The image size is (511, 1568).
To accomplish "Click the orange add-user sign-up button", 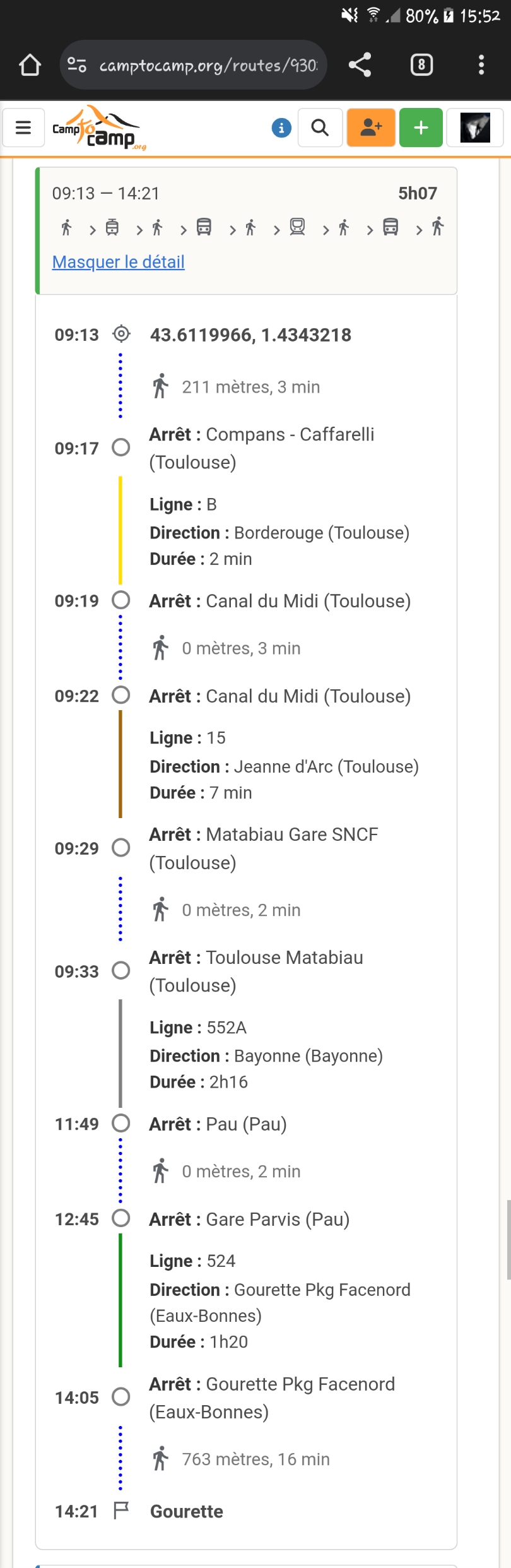I will [371, 128].
